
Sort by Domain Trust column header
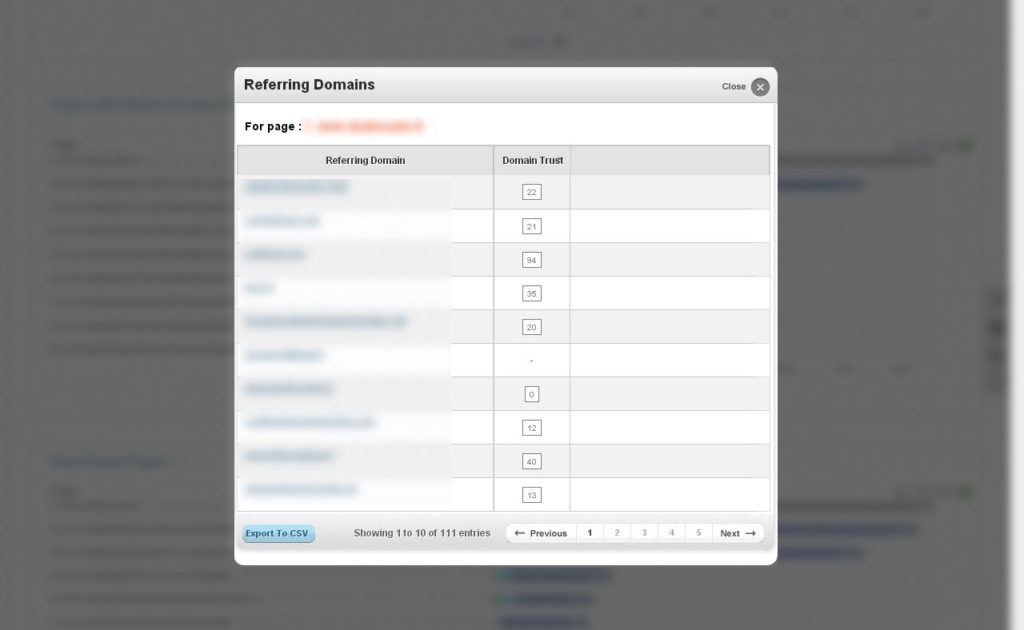point(532,161)
